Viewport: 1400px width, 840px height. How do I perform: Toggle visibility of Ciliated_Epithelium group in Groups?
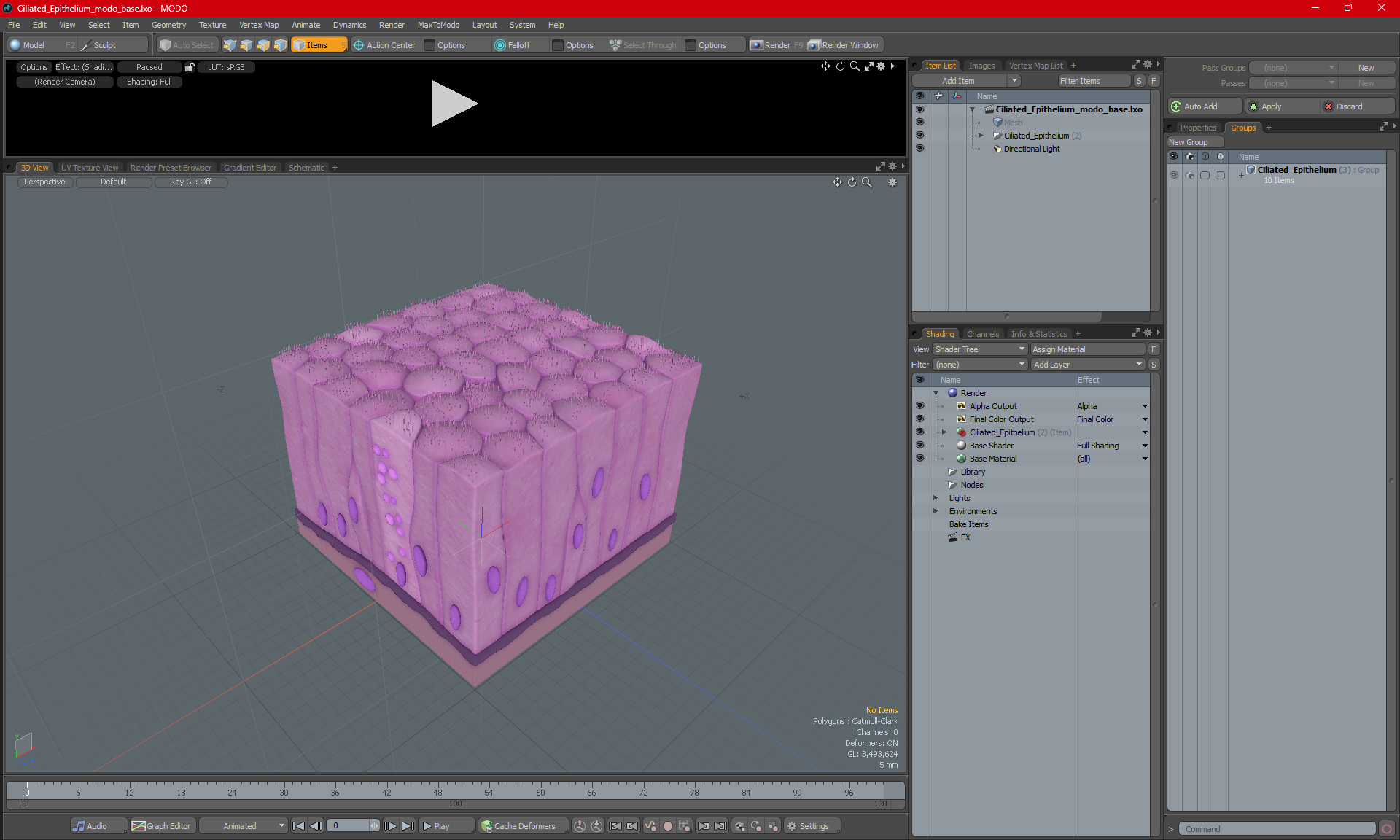[x=1174, y=175]
